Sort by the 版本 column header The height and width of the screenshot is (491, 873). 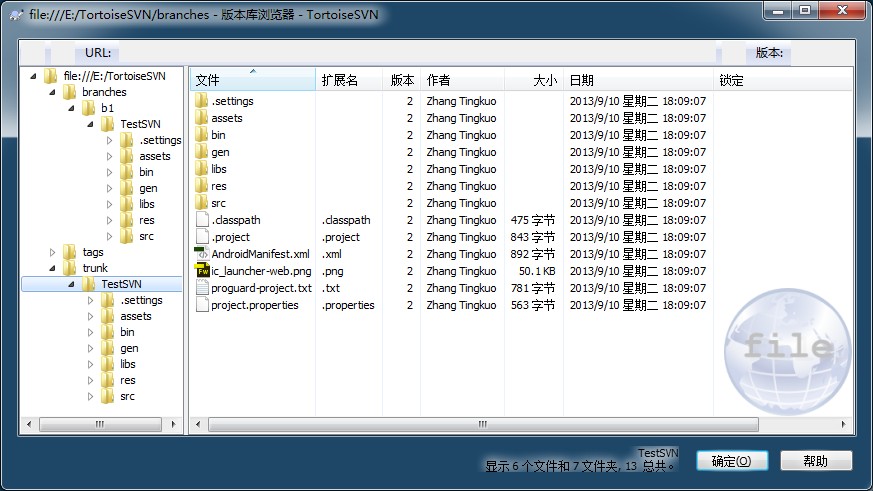click(x=401, y=80)
